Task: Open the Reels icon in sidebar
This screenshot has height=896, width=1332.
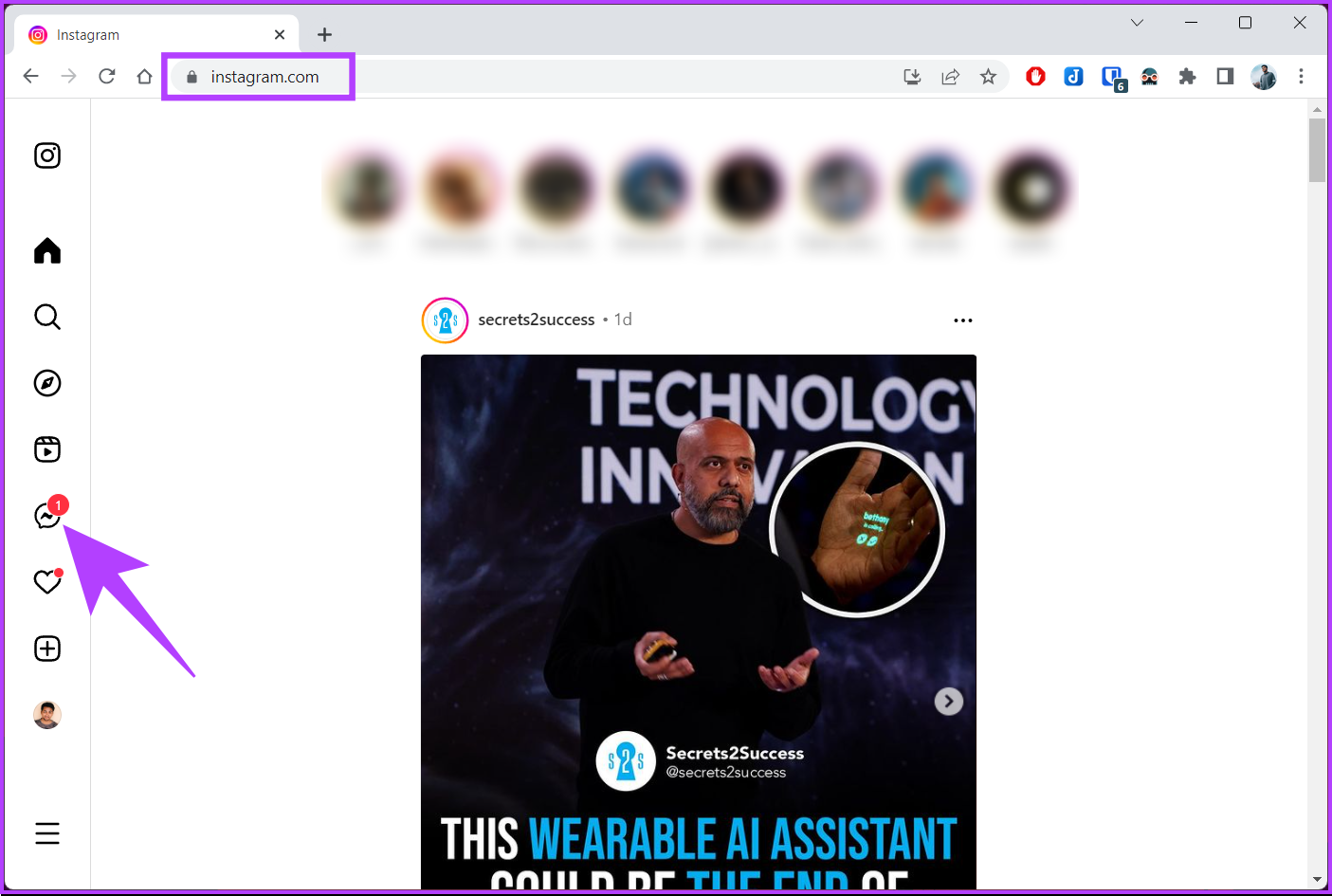Action: pyautogui.click(x=47, y=449)
